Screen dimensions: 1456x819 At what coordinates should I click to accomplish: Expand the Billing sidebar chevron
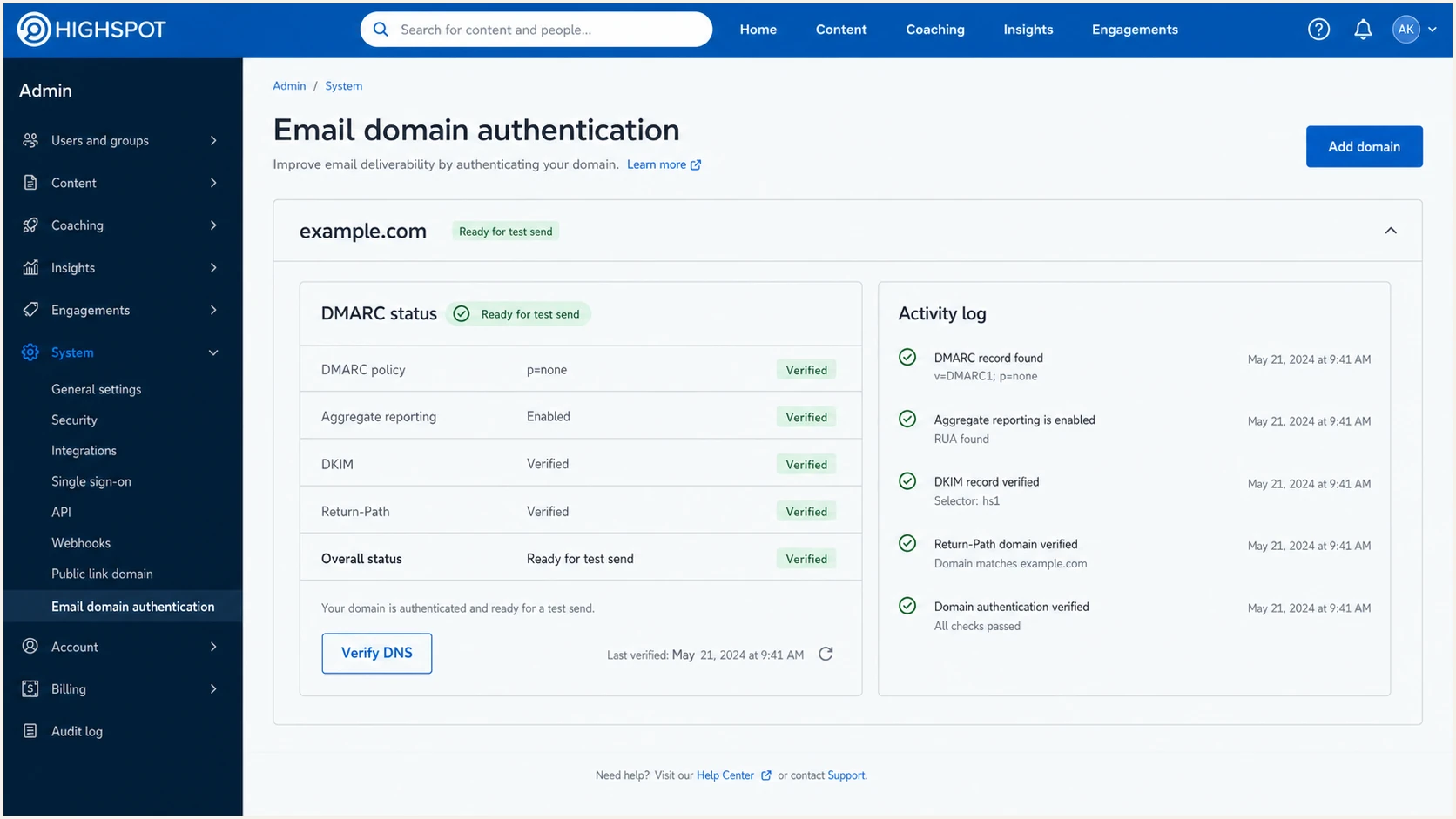pos(213,688)
